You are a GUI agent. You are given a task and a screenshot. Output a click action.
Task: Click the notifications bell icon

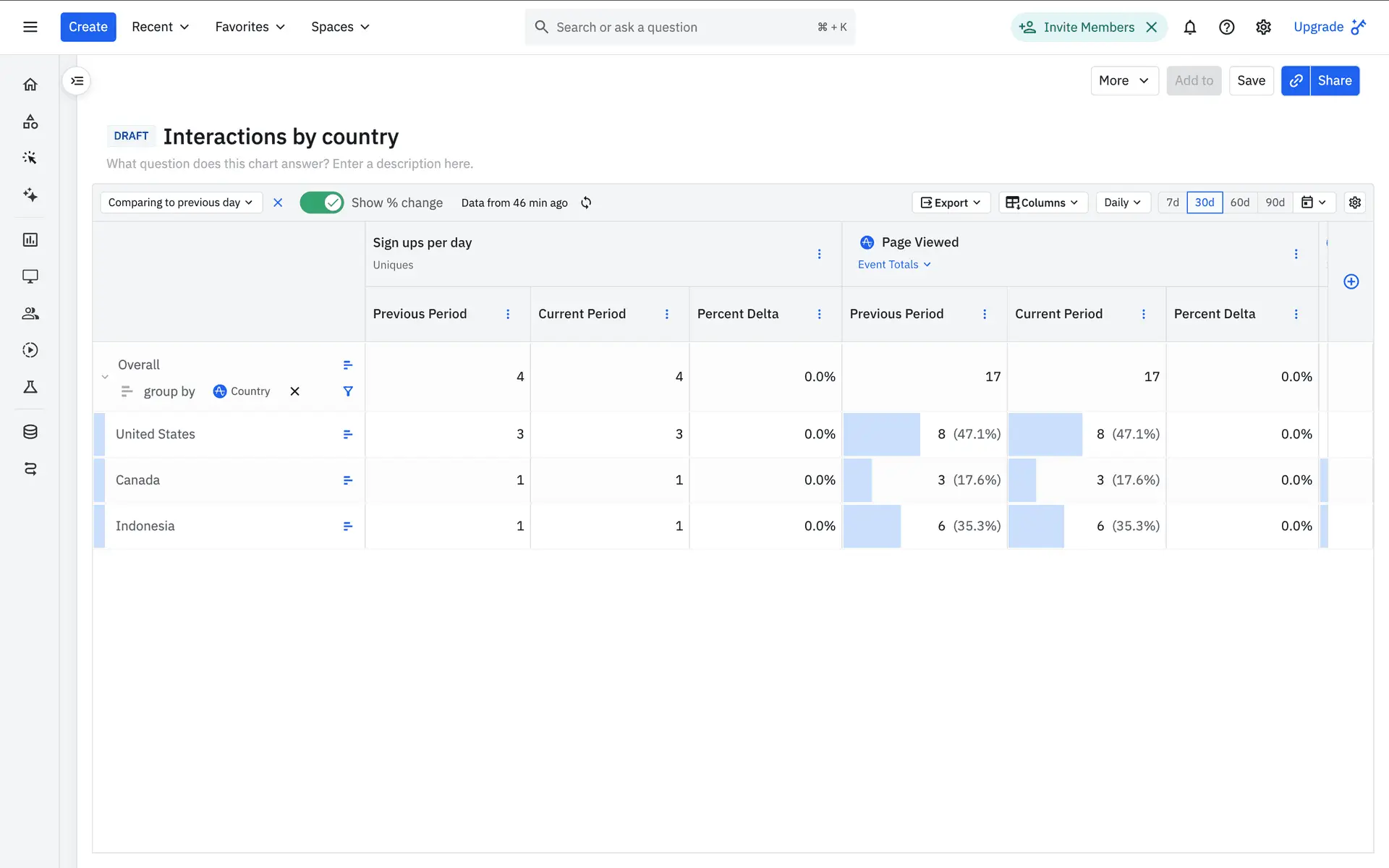(1189, 27)
